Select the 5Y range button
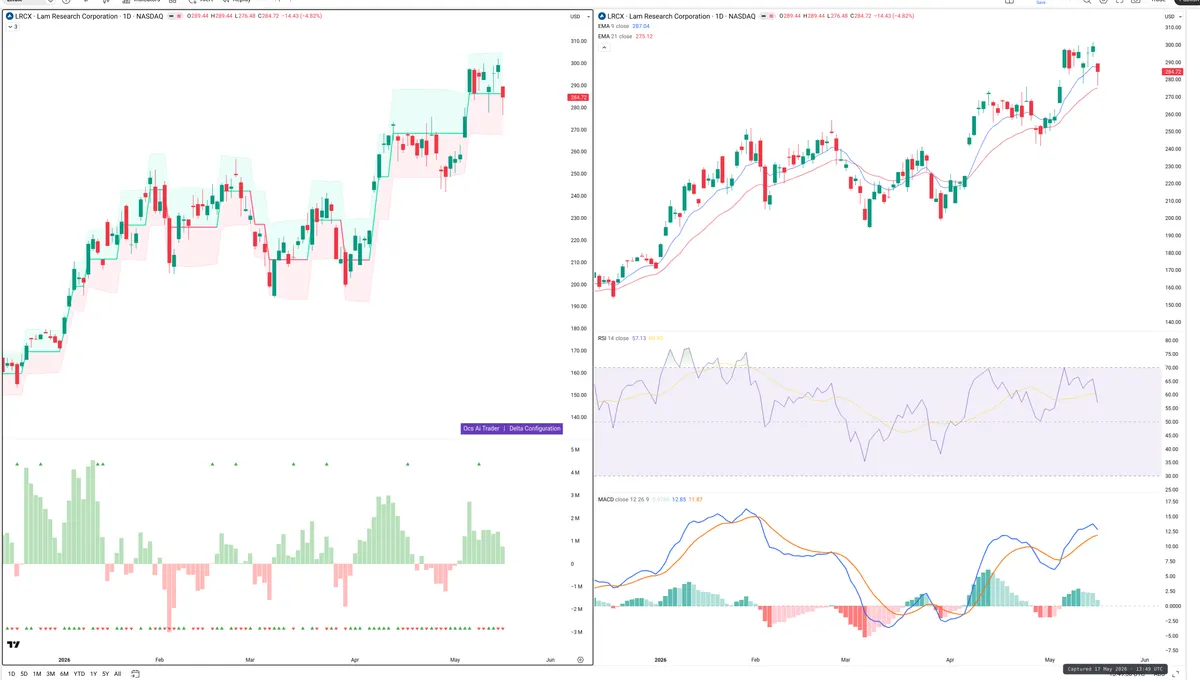Image resolution: width=1200 pixels, height=680 pixels. [106, 674]
